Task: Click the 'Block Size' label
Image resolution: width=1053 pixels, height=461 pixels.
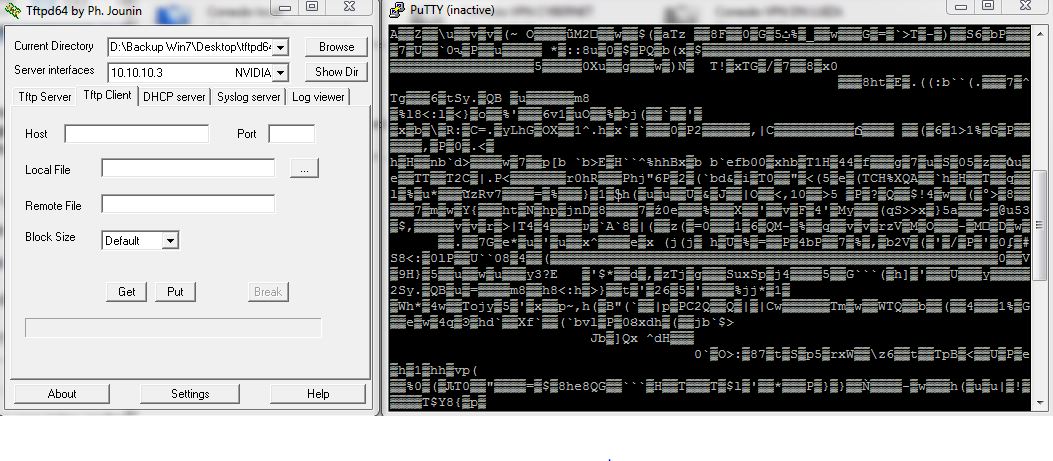Action: pos(50,237)
